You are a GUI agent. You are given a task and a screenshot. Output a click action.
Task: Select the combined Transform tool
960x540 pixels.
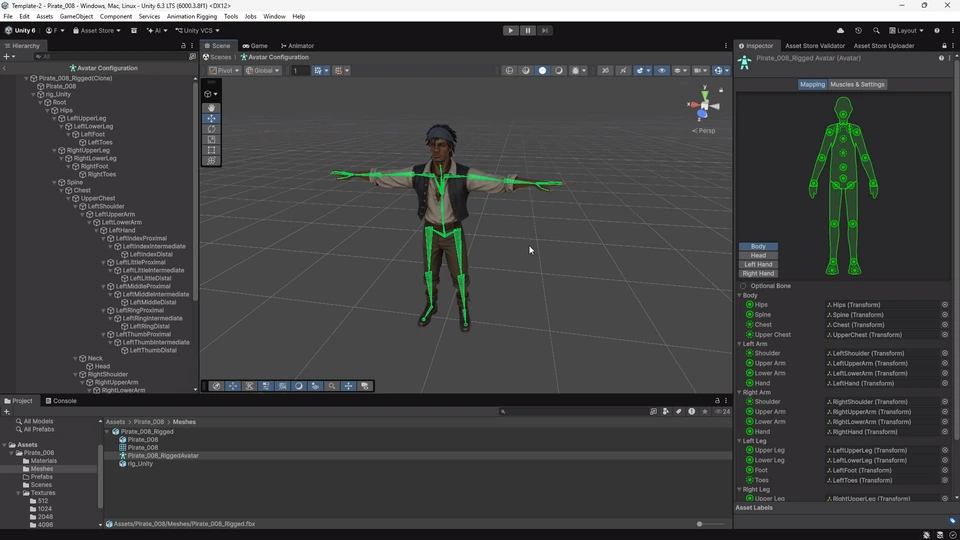(211, 160)
